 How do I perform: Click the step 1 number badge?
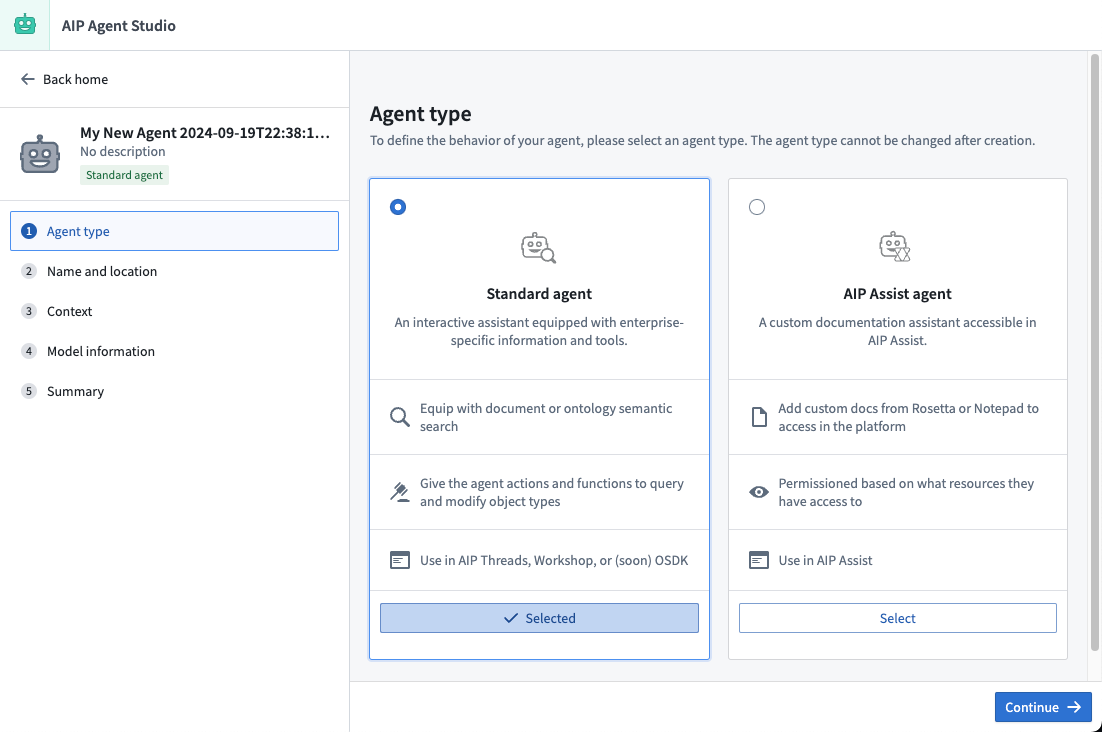tap(29, 231)
